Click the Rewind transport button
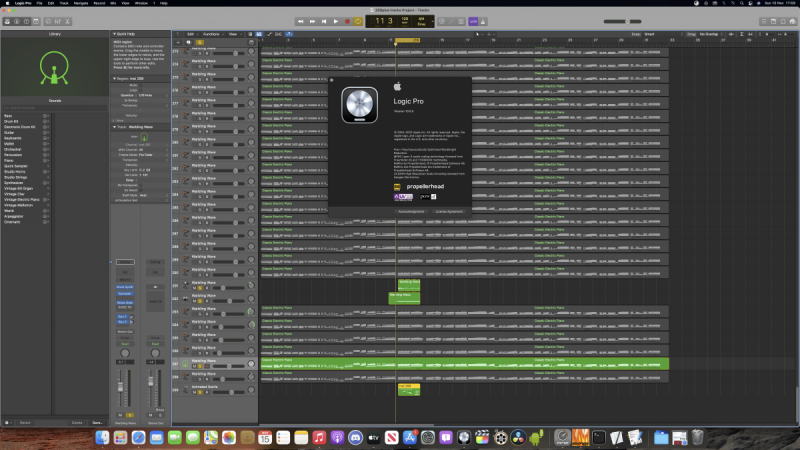This screenshot has width=800, height=450. point(302,20)
